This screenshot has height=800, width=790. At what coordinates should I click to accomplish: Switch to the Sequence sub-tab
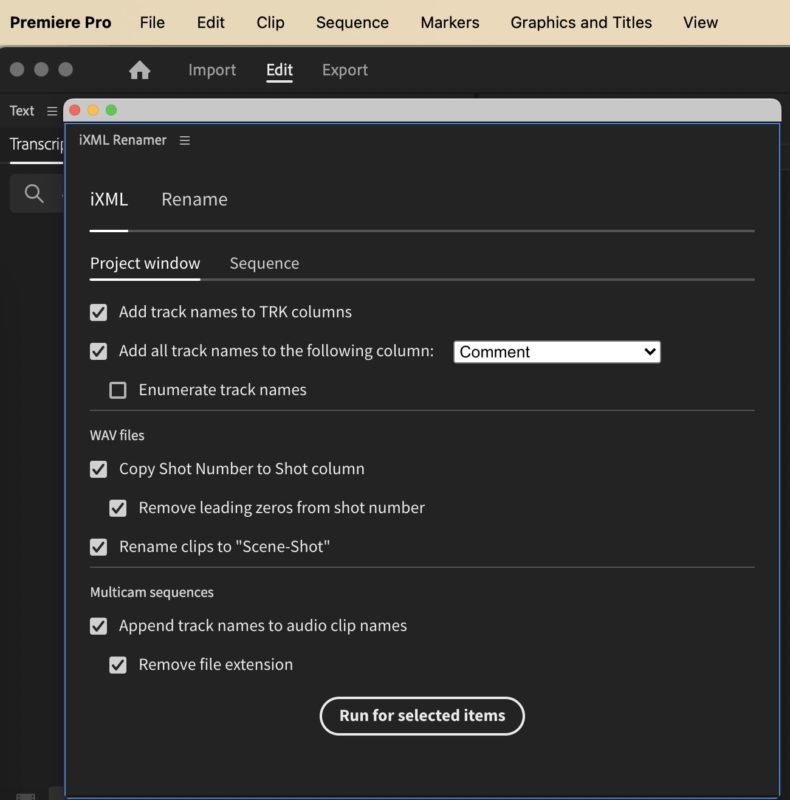264,263
